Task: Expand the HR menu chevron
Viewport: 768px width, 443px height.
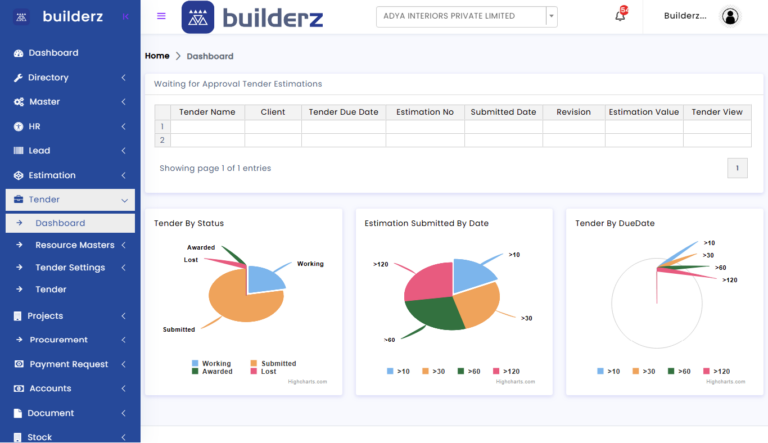Action: tap(123, 126)
